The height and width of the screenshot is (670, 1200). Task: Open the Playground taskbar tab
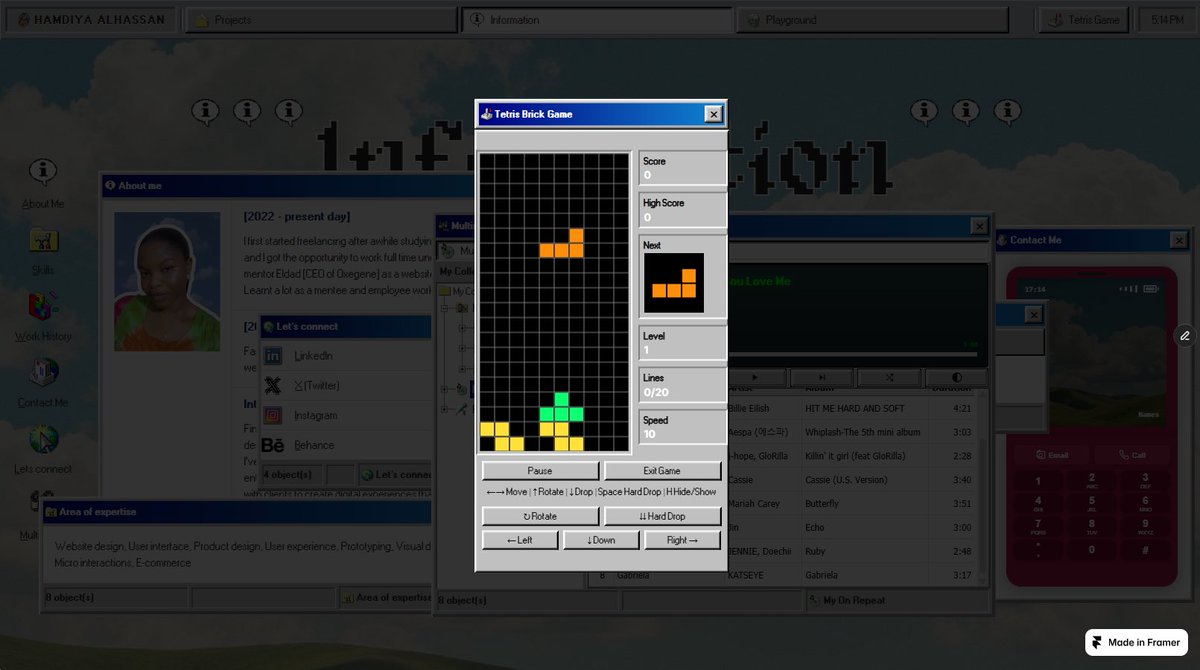point(873,20)
